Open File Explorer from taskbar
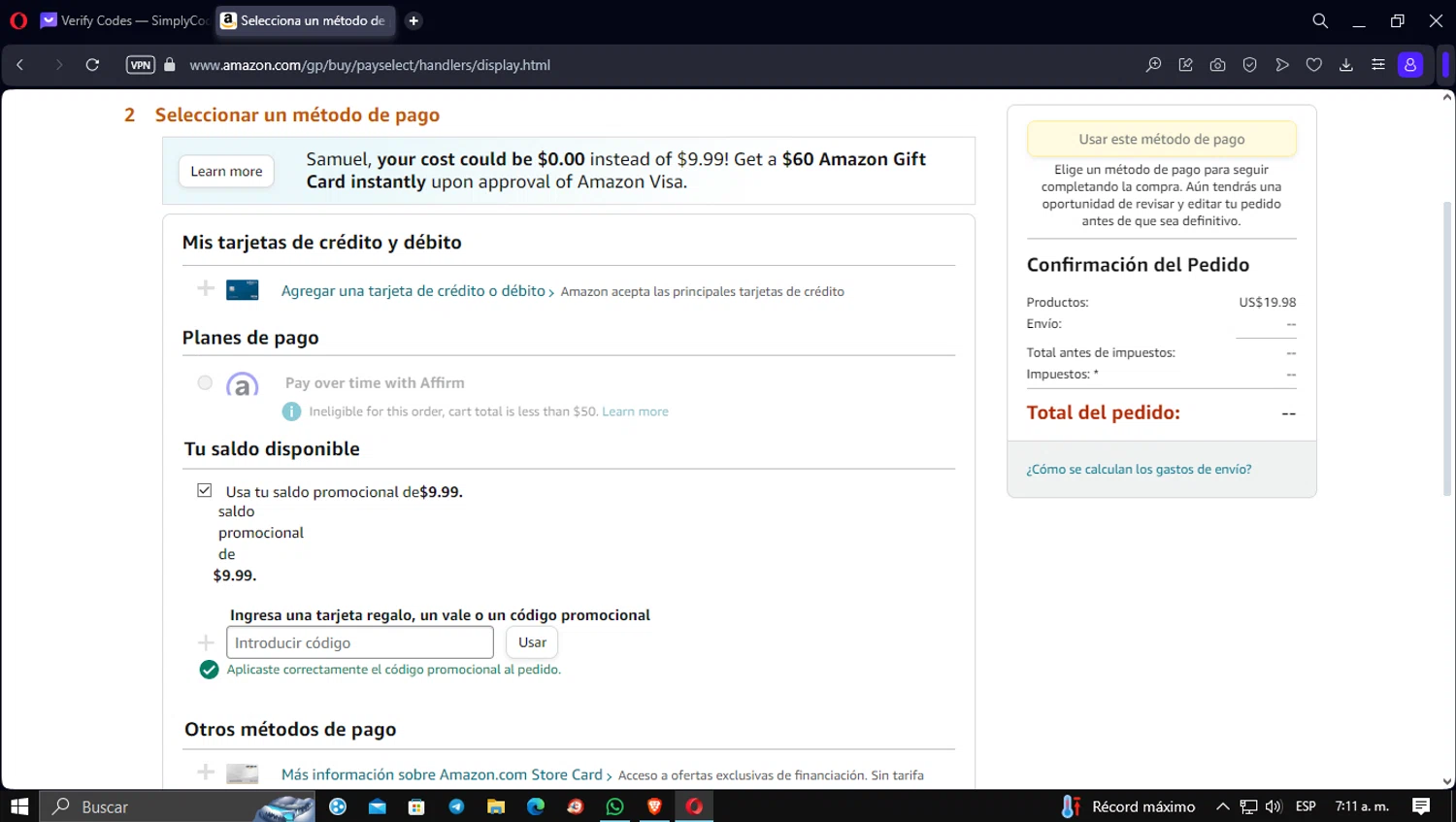The image size is (1456, 822). coord(496,806)
